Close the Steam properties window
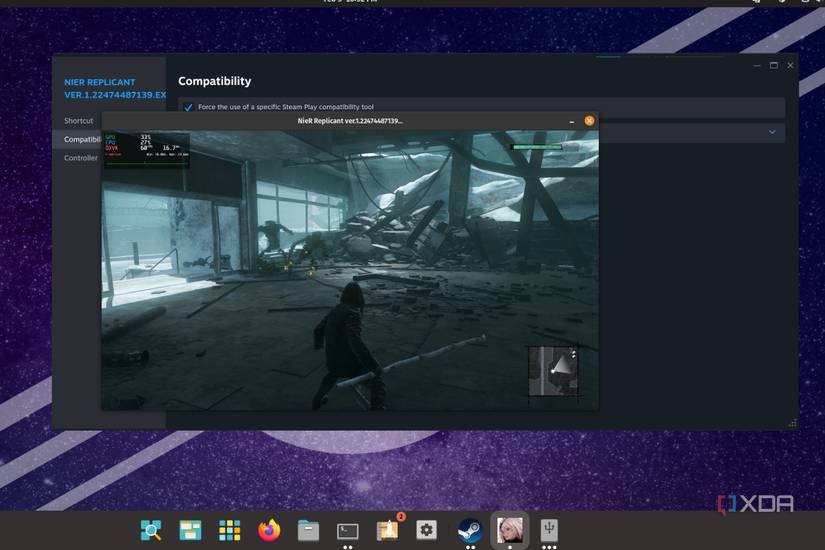 pyautogui.click(x=790, y=65)
